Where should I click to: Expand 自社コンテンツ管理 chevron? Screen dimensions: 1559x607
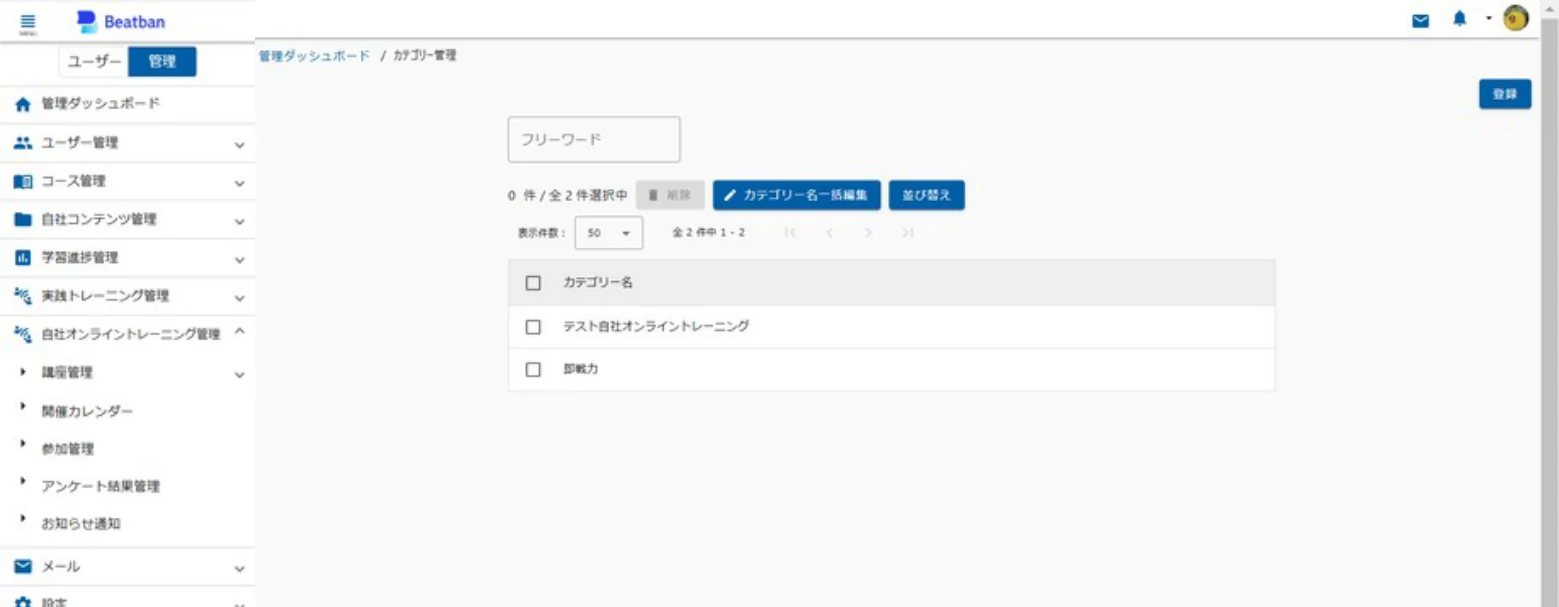point(239,222)
